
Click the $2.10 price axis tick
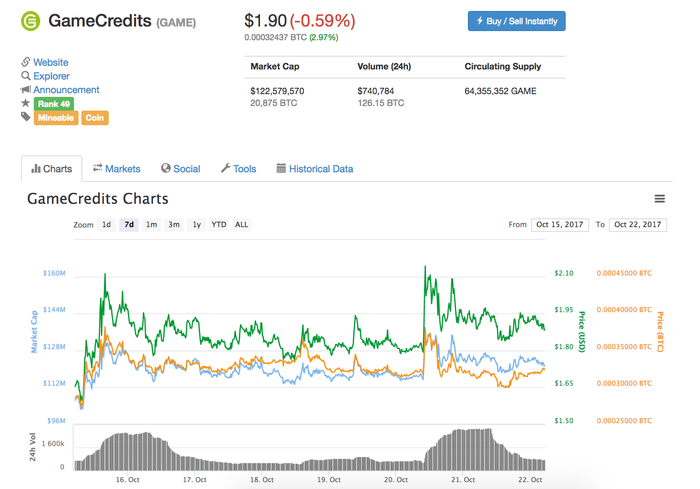(564, 273)
